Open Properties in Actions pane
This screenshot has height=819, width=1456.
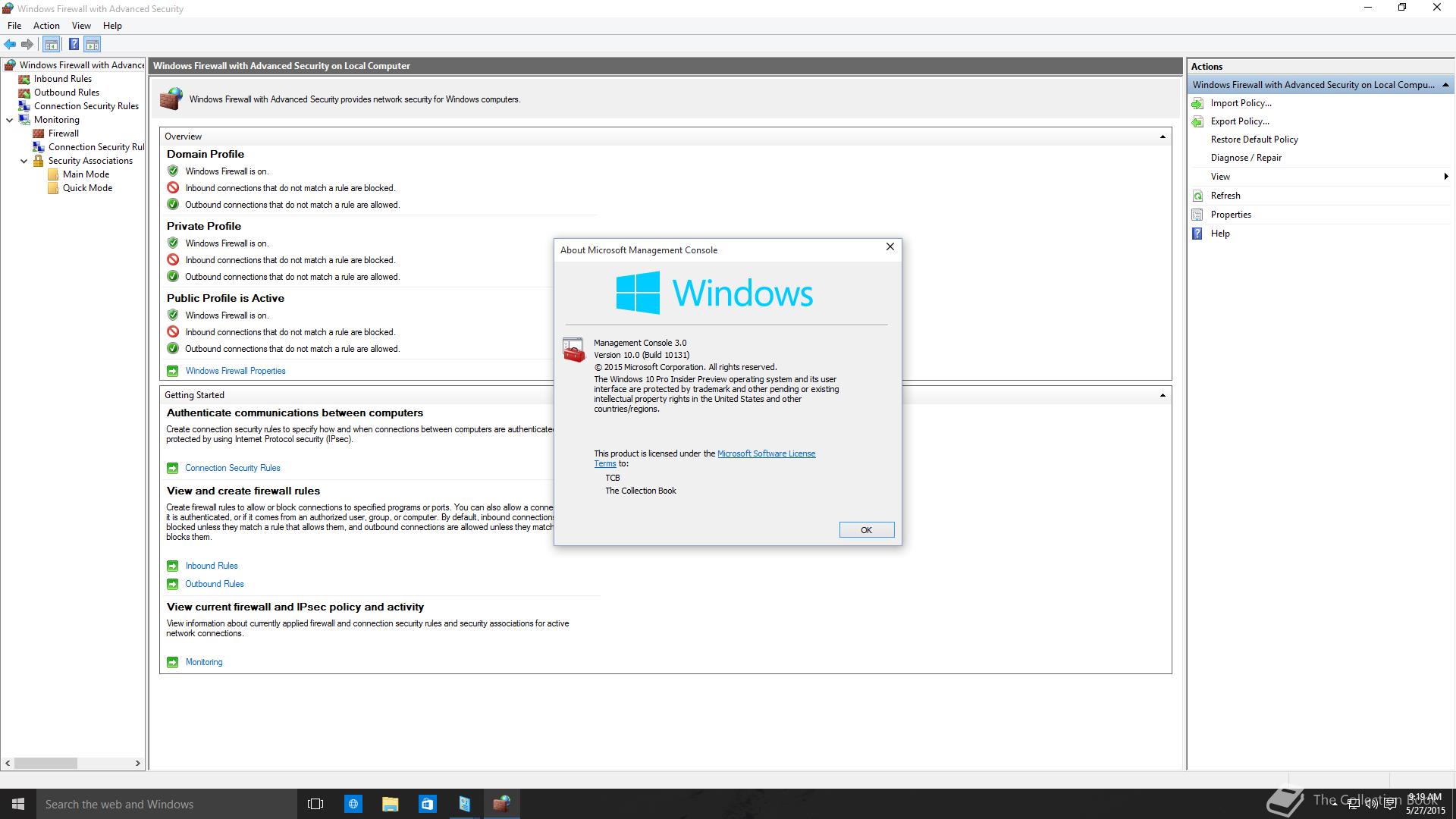tap(1231, 215)
